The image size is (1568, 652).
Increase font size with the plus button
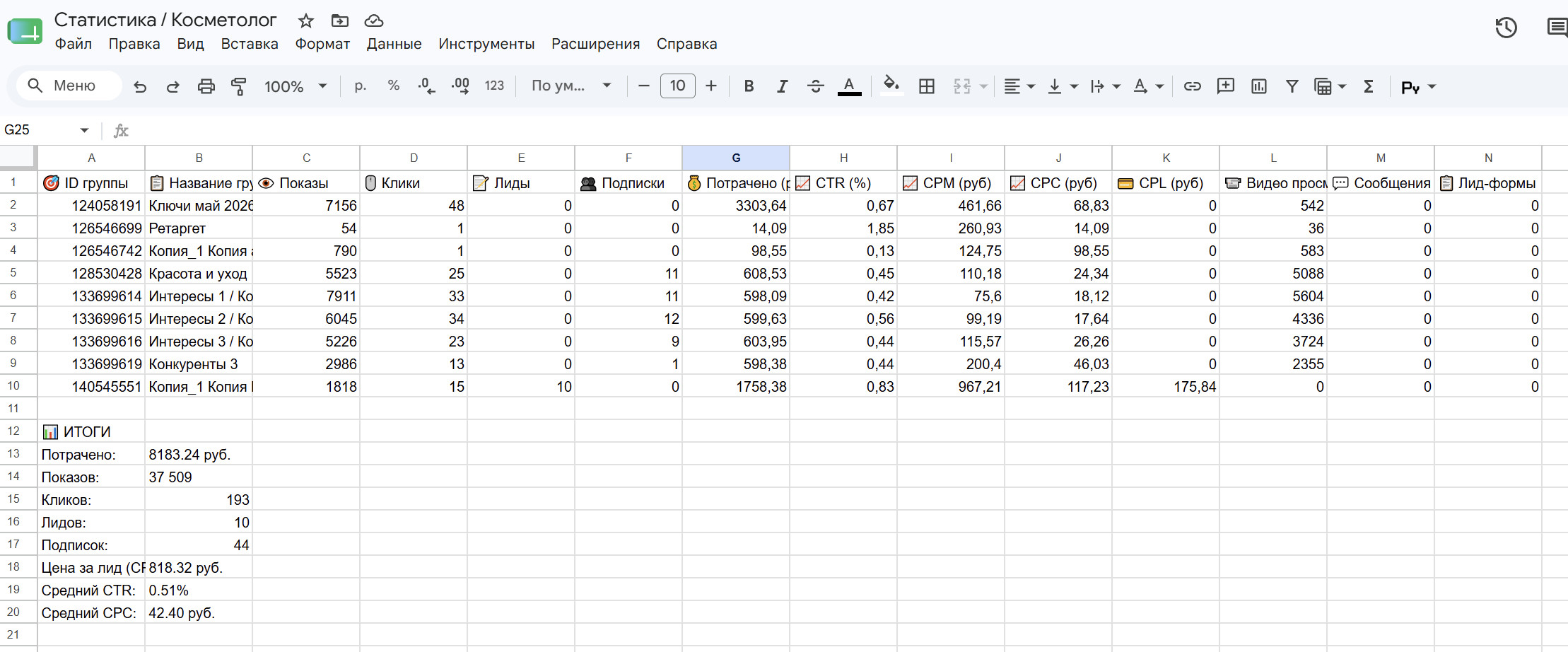point(711,86)
